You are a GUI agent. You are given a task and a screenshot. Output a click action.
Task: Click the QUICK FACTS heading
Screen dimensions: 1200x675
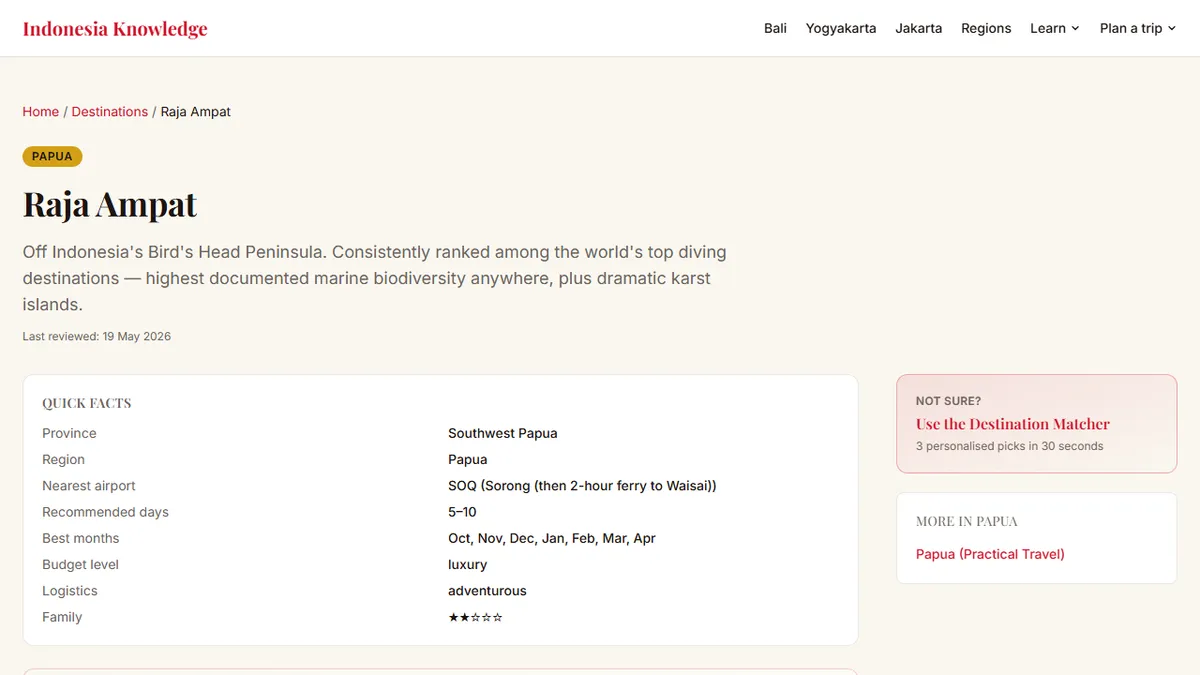pos(87,403)
